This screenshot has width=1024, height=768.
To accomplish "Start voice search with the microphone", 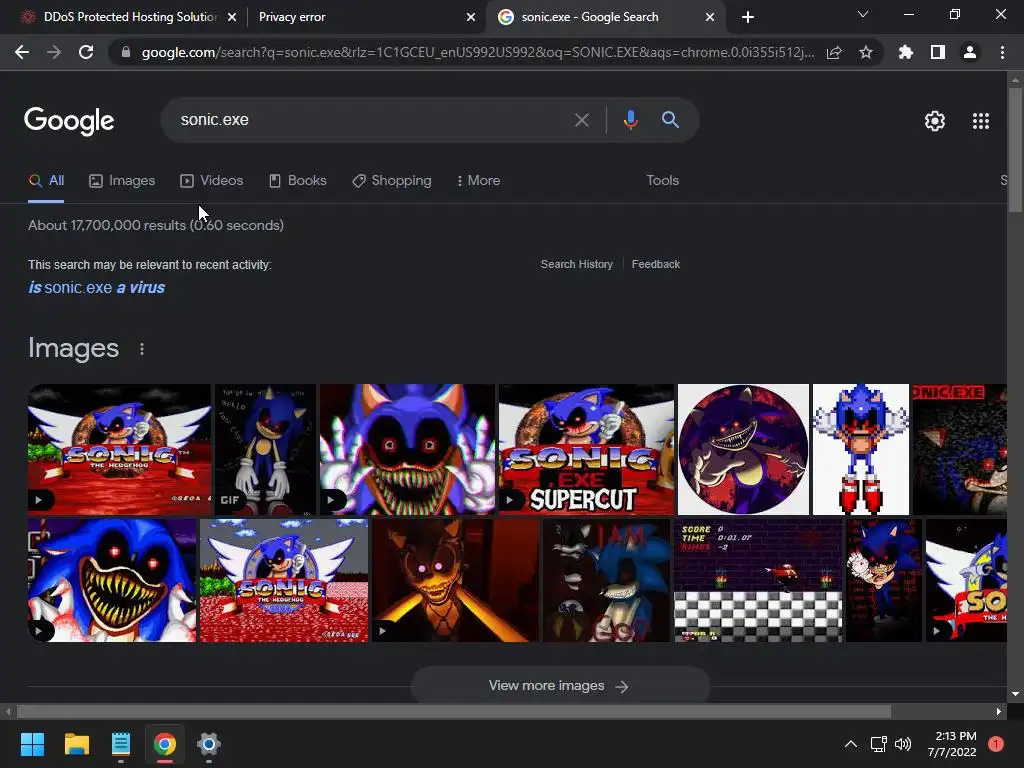I will 630,120.
